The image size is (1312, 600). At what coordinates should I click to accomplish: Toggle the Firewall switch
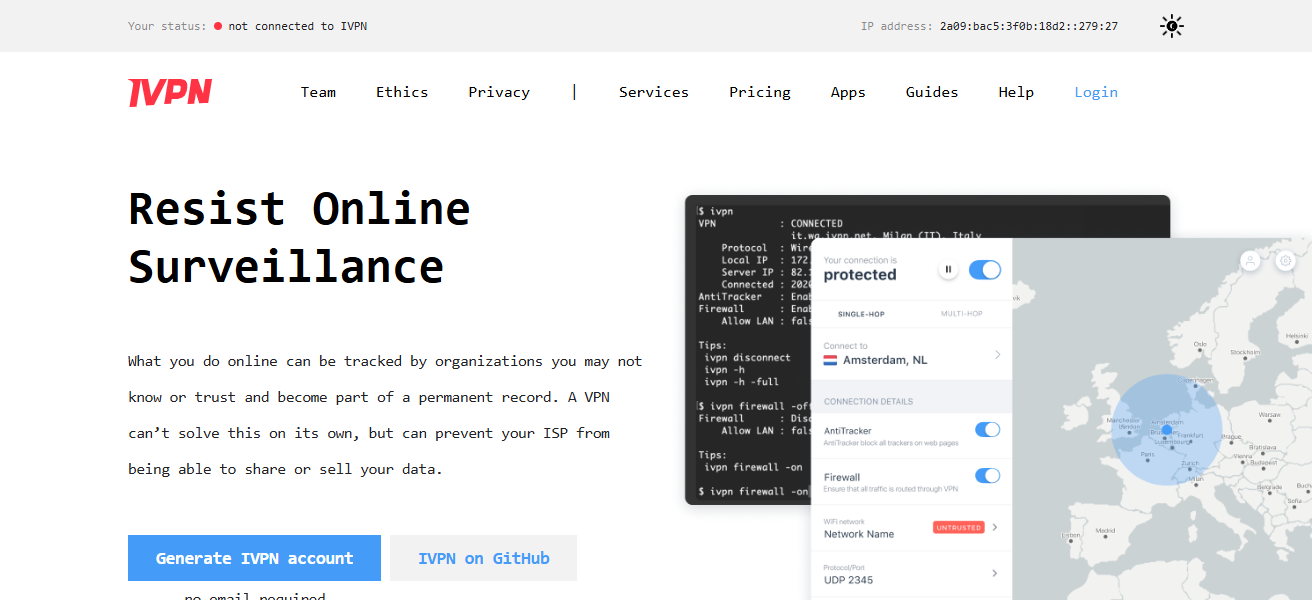click(987, 476)
